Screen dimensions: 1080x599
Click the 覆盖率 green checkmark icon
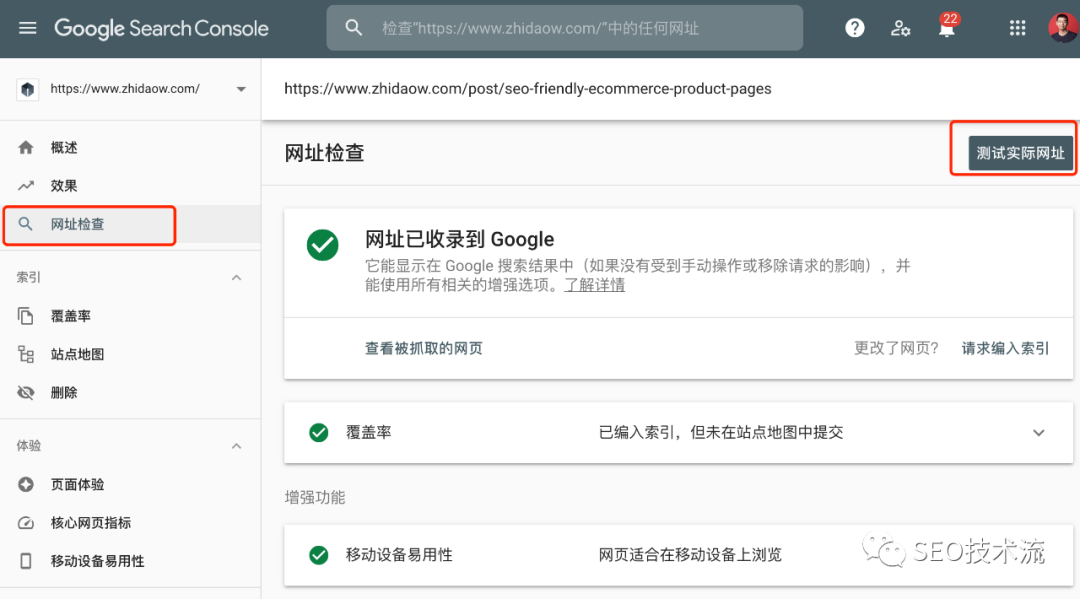click(319, 433)
